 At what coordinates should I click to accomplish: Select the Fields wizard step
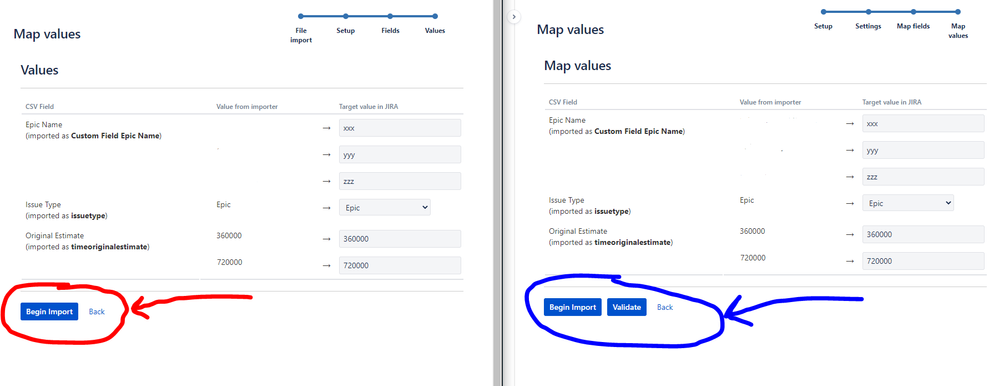click(x=390, y=30)
